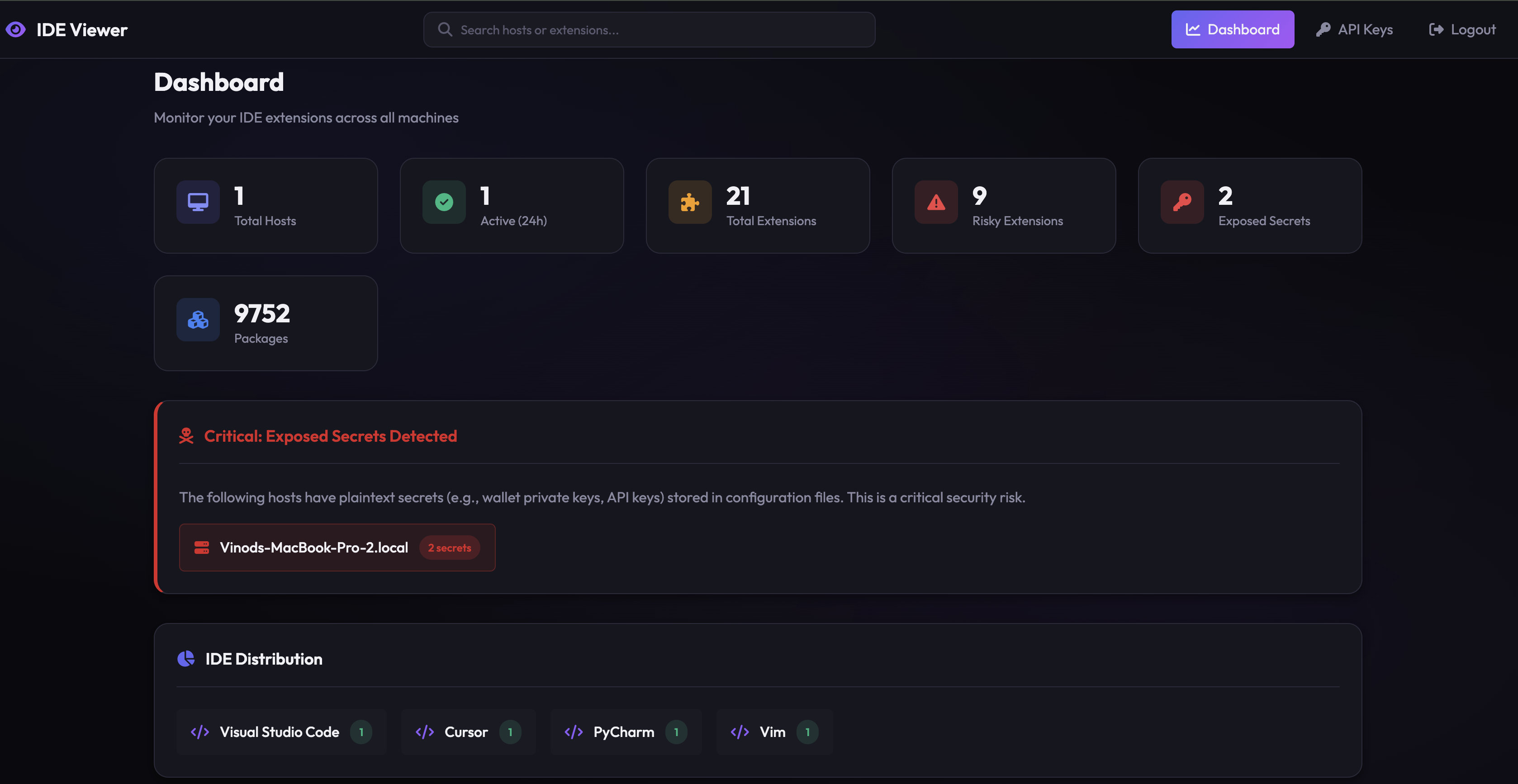The image size is (1518, 784).
Task: Click the Total Hosts monitor icon
Action: (198, 202)
